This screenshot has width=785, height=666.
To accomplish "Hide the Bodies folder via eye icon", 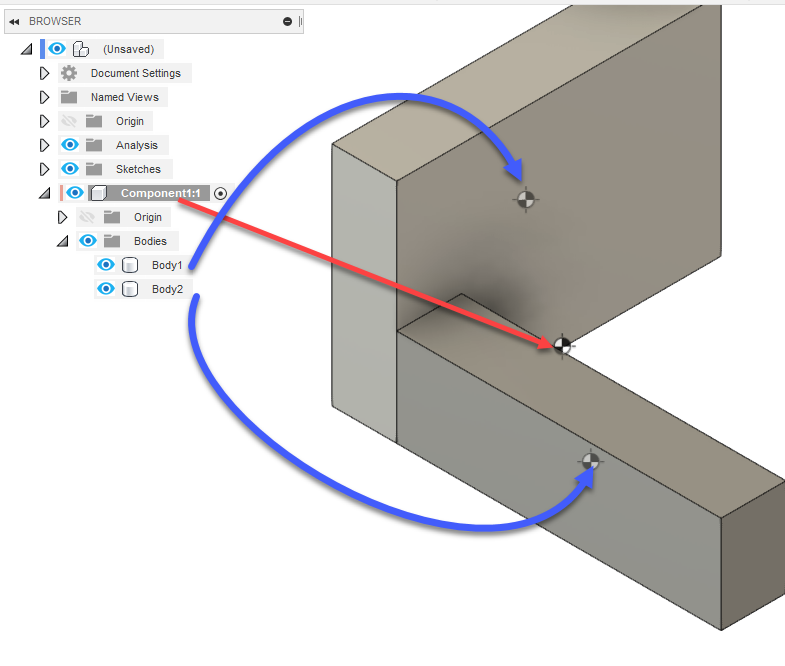I will coord(88,240).
